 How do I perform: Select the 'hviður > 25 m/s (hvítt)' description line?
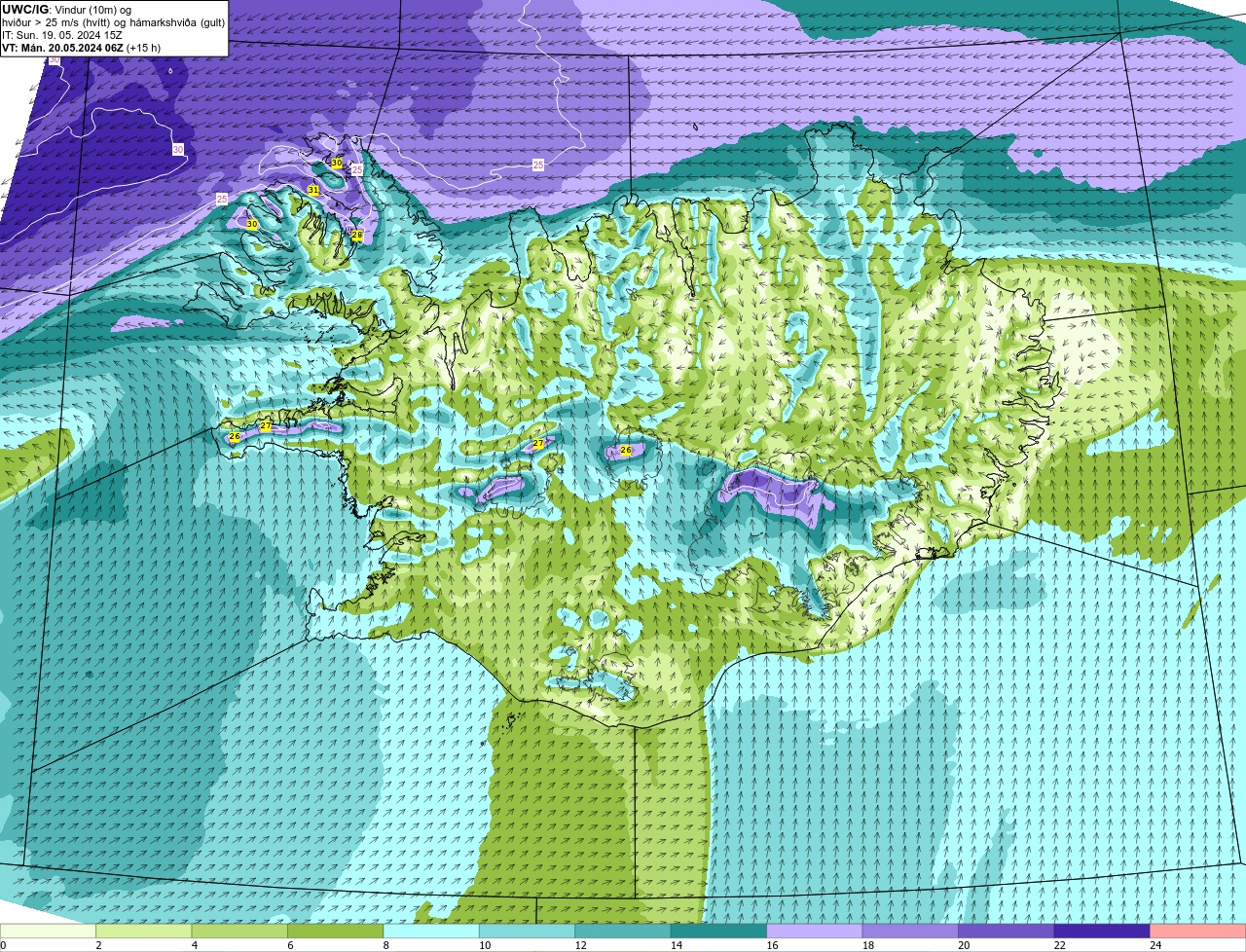point(114,22)
